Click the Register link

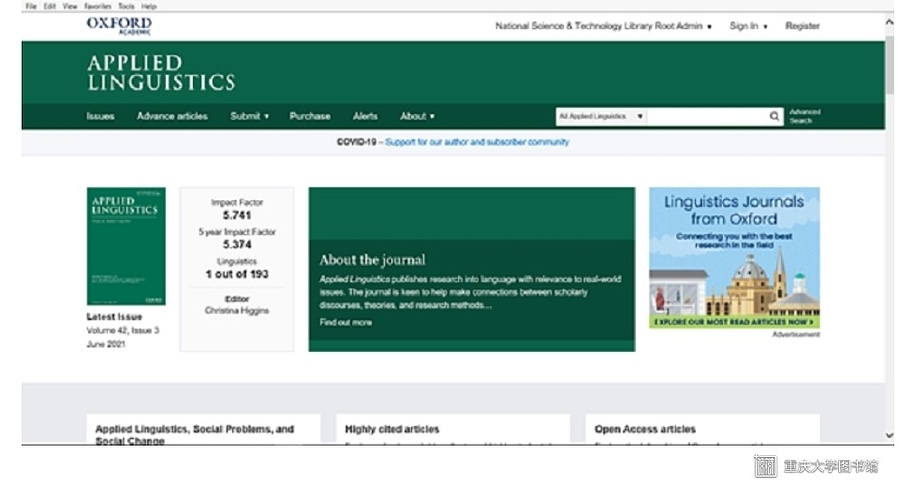(802, 26)
